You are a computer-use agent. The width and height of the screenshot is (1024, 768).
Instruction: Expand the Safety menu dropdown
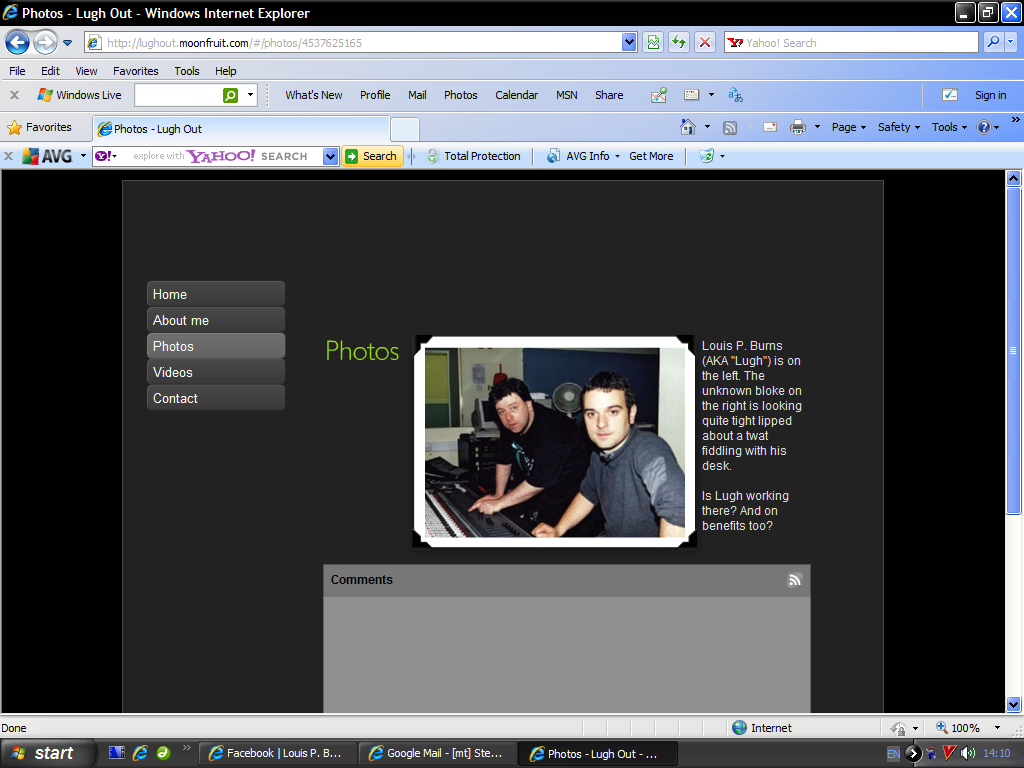tap(898, 127)
